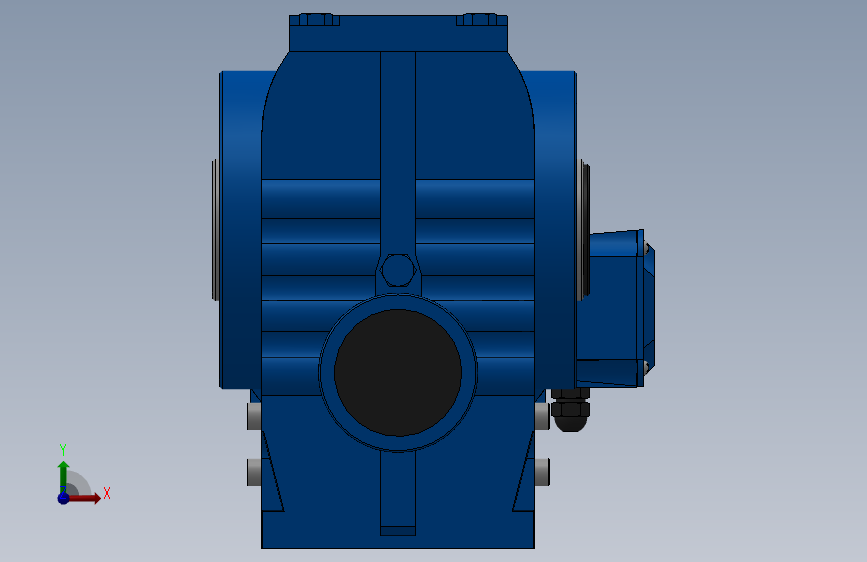Select the upper-right gray mounting pin

point(542,416)
